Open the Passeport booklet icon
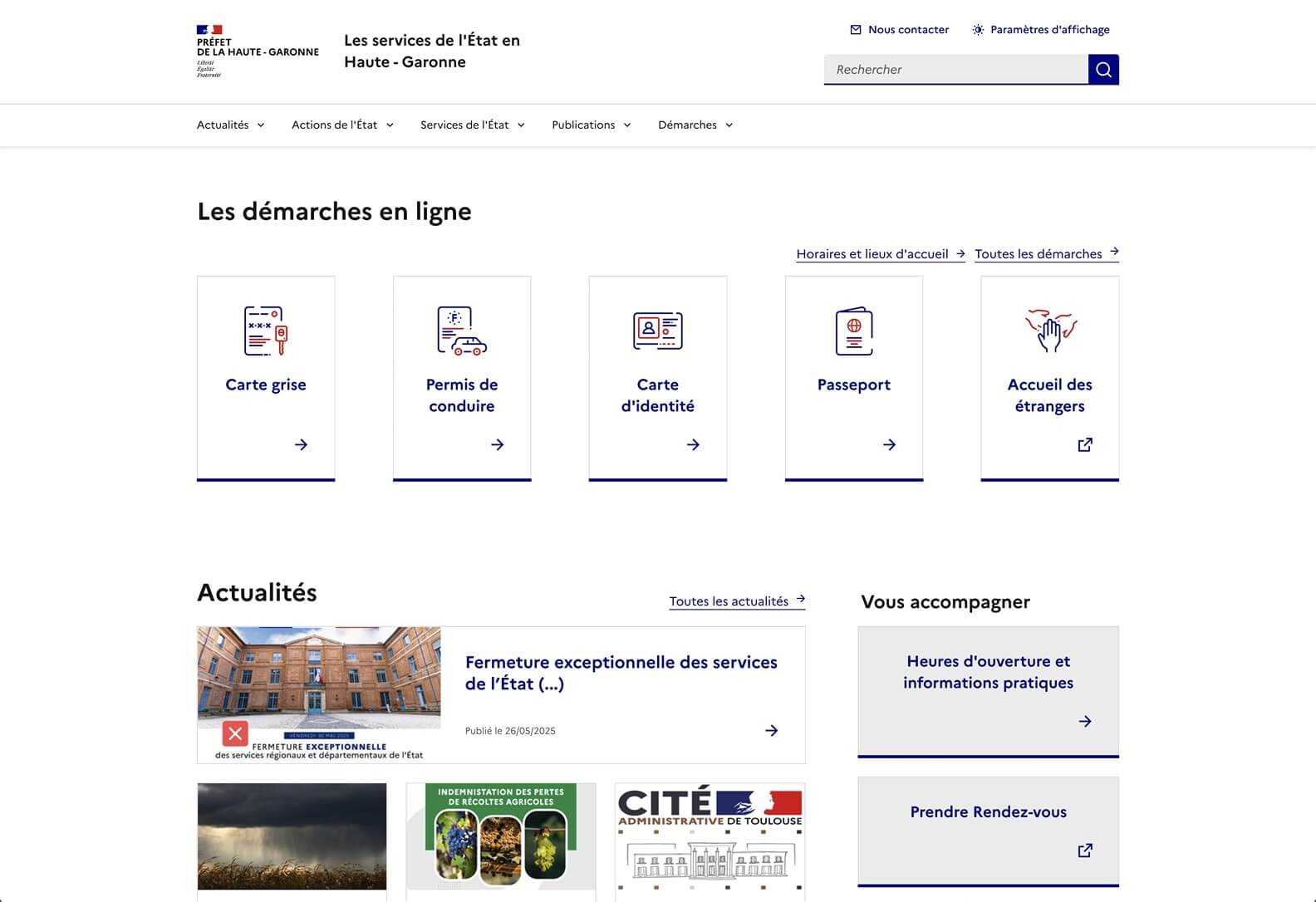 [x=853, y=331]
